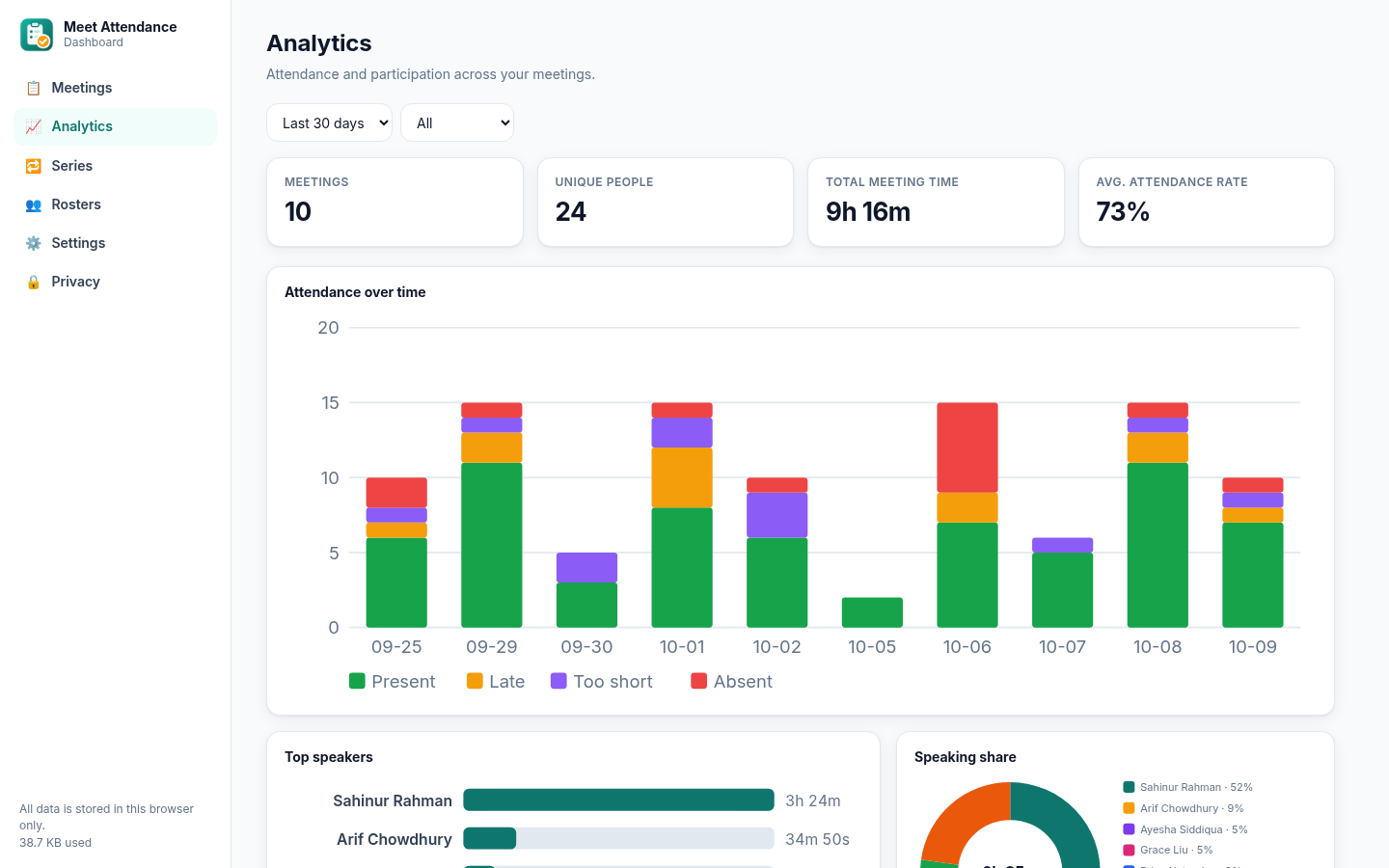Screen dimensions: 1389x868
Task: Open Meetings via its clipboard icon
Action: pyautogui.click(x=34, y=88)
